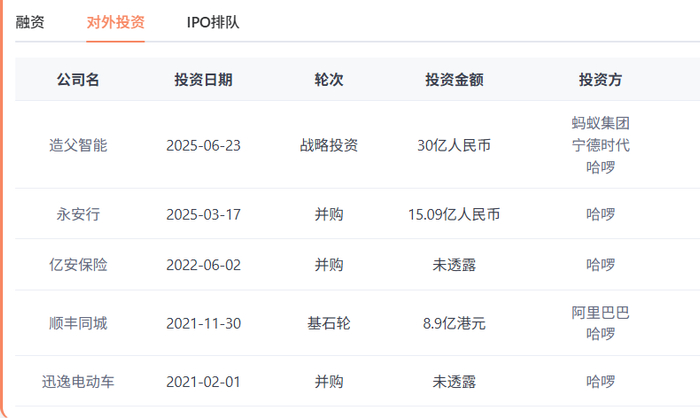Click investor 阿里巴巴
Image resolution: width=700 pixels, height=418 pixels.
(600, 312)
